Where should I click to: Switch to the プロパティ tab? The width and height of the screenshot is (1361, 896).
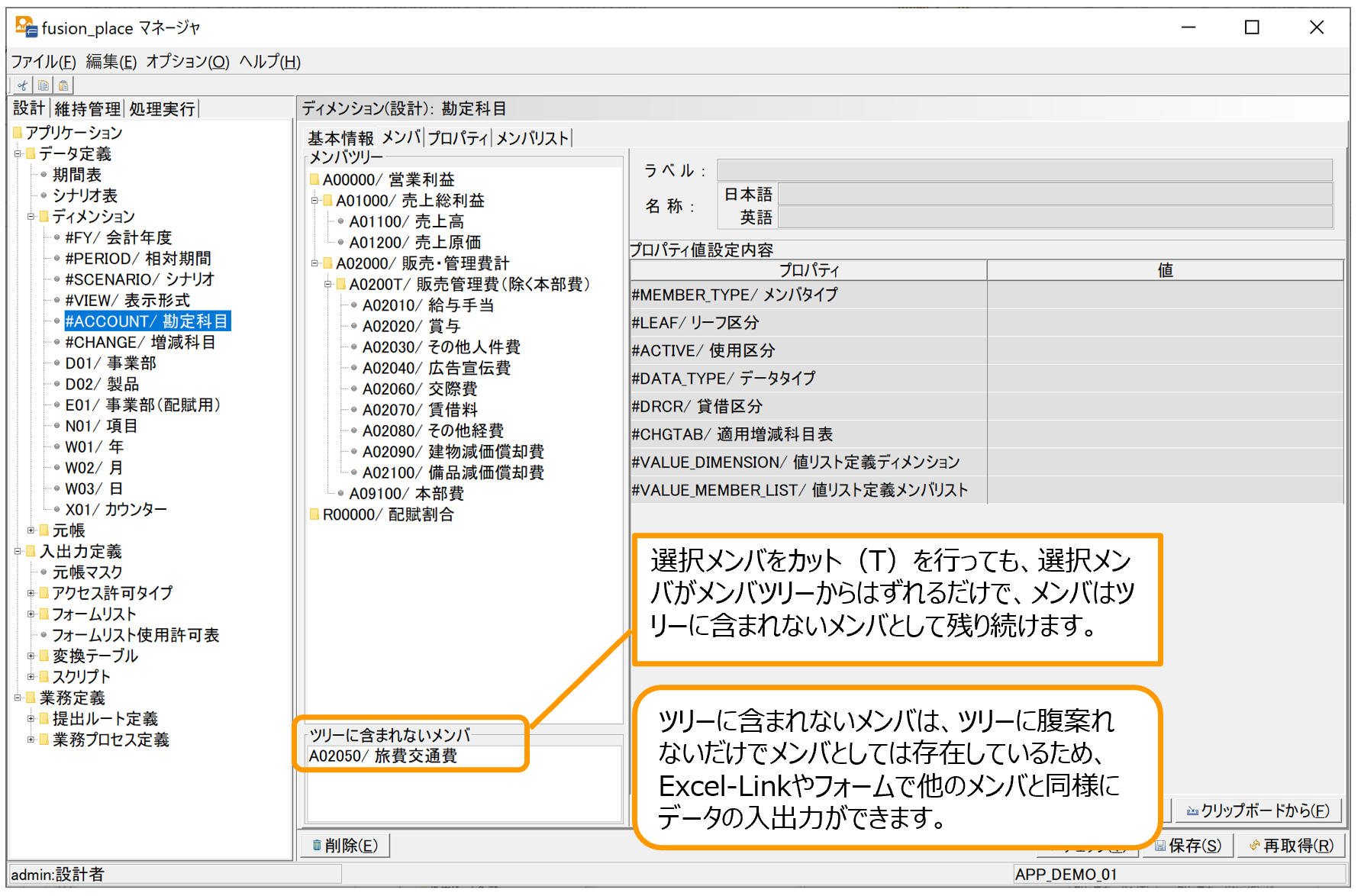(x=458, y=138)
